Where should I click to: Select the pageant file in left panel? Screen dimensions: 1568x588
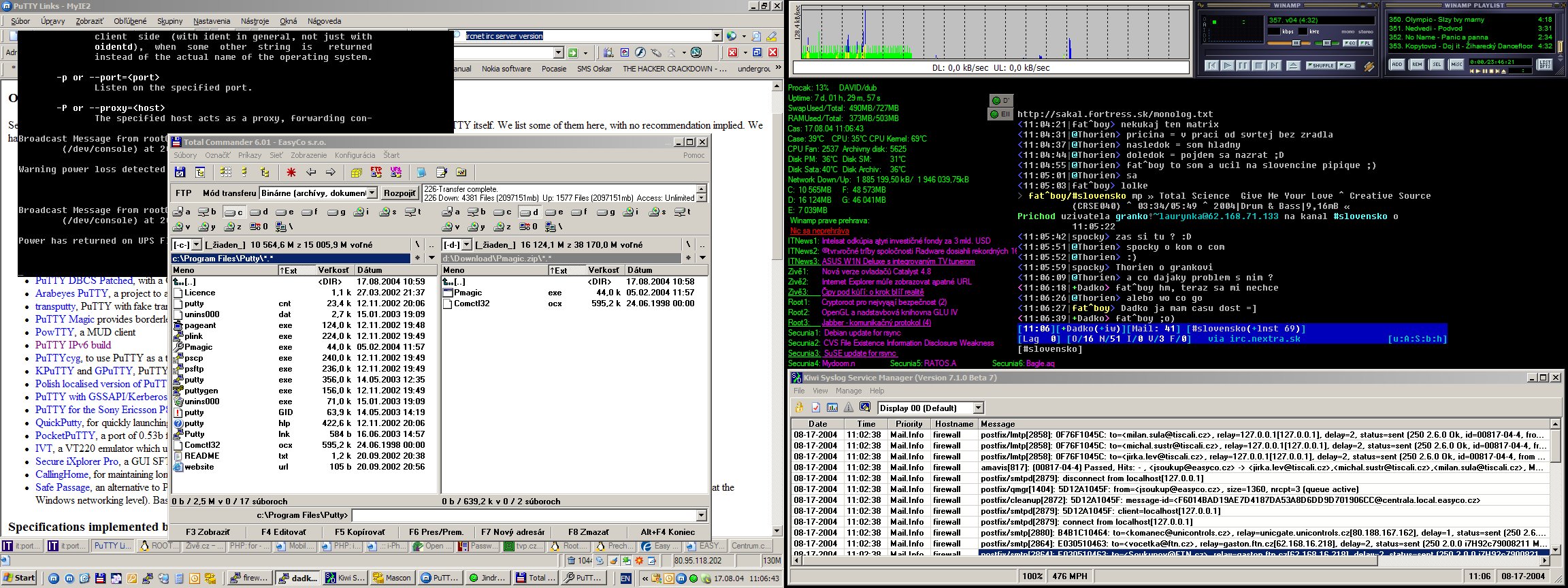[x=199, y=325]
